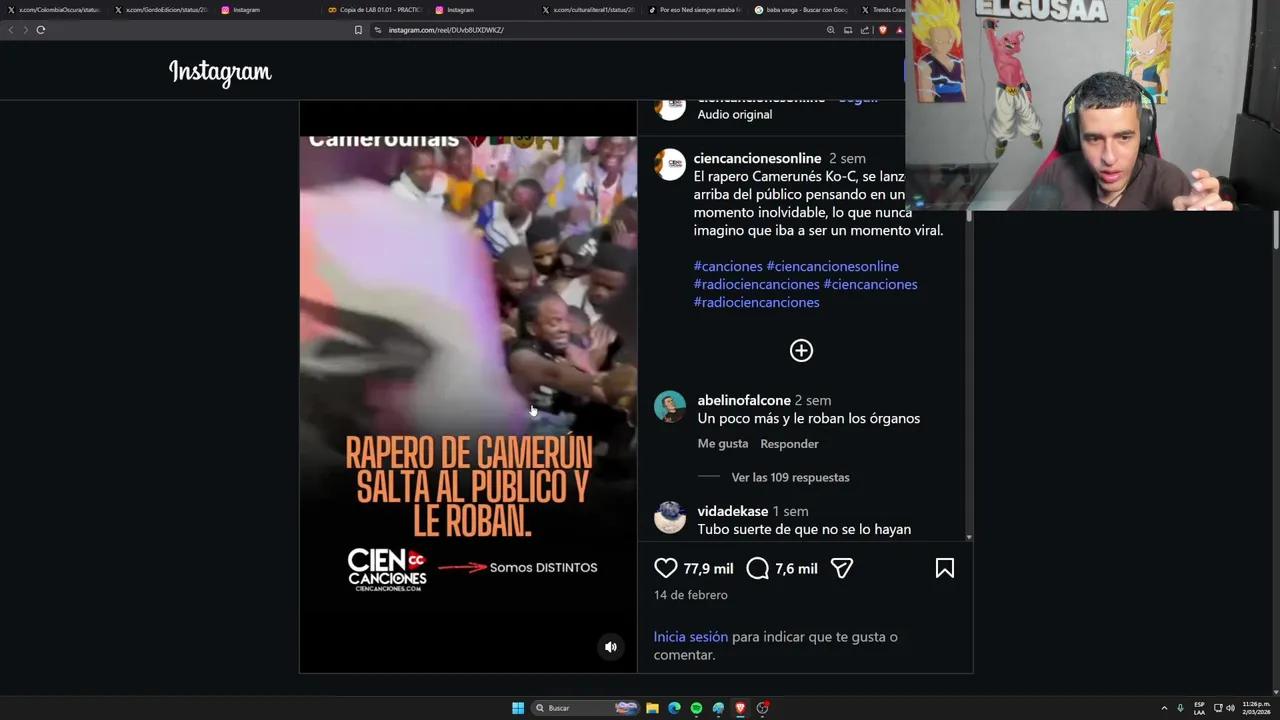Click Responder under abelinofalcone comment
Image resolution: width=1280 pixels, height=720 pixels.
[x=789, y=443]
